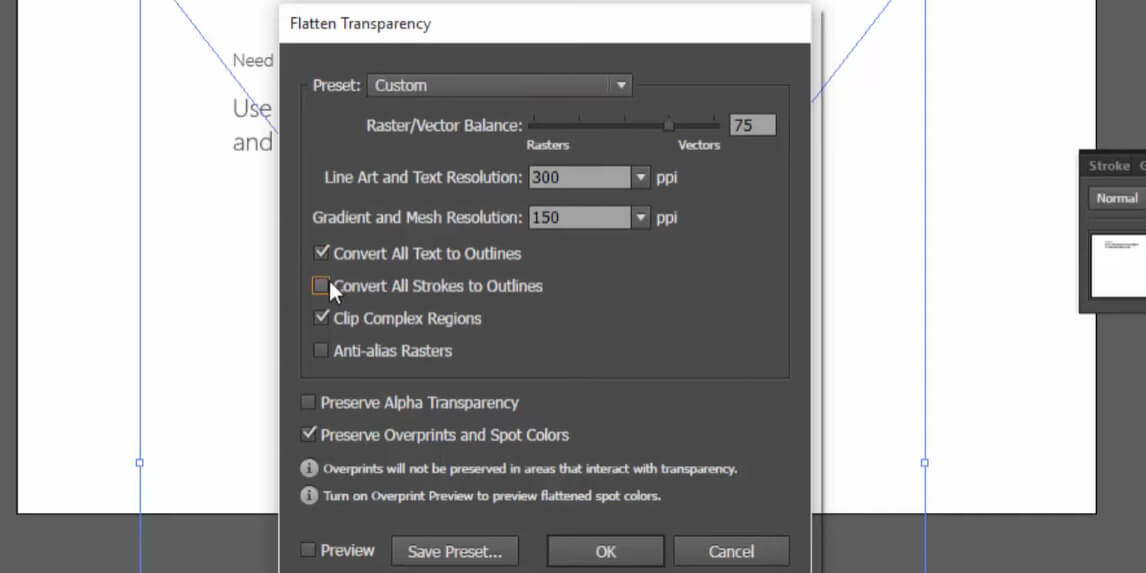
Task: Dismiss dialog with Cancel button
Action: pyautogui.click(x=731, y=552)
